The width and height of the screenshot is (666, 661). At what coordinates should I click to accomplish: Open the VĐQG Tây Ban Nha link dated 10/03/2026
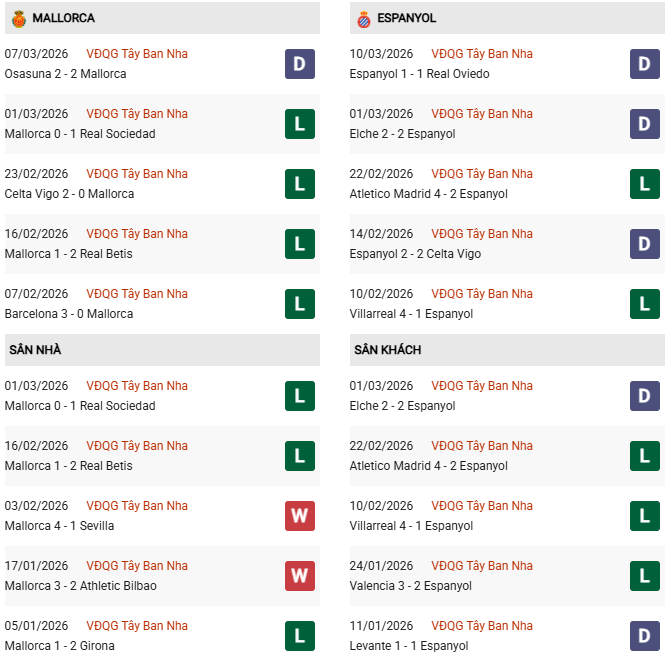(482, 54)
